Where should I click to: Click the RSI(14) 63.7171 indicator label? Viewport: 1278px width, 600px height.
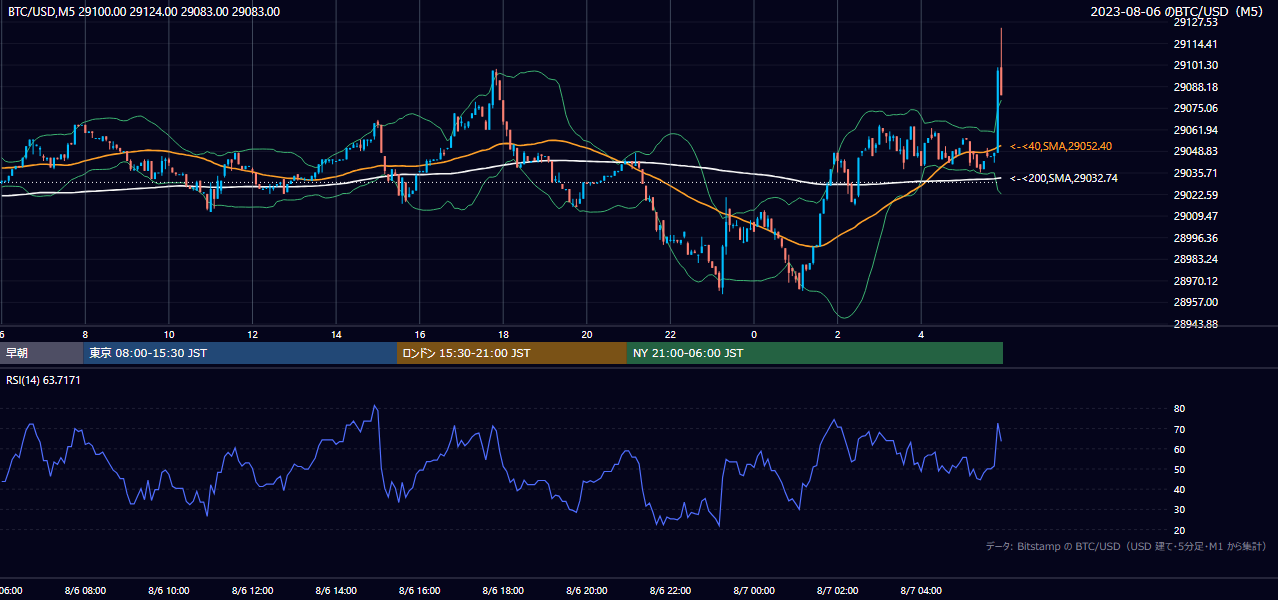(x=43, y=380)
